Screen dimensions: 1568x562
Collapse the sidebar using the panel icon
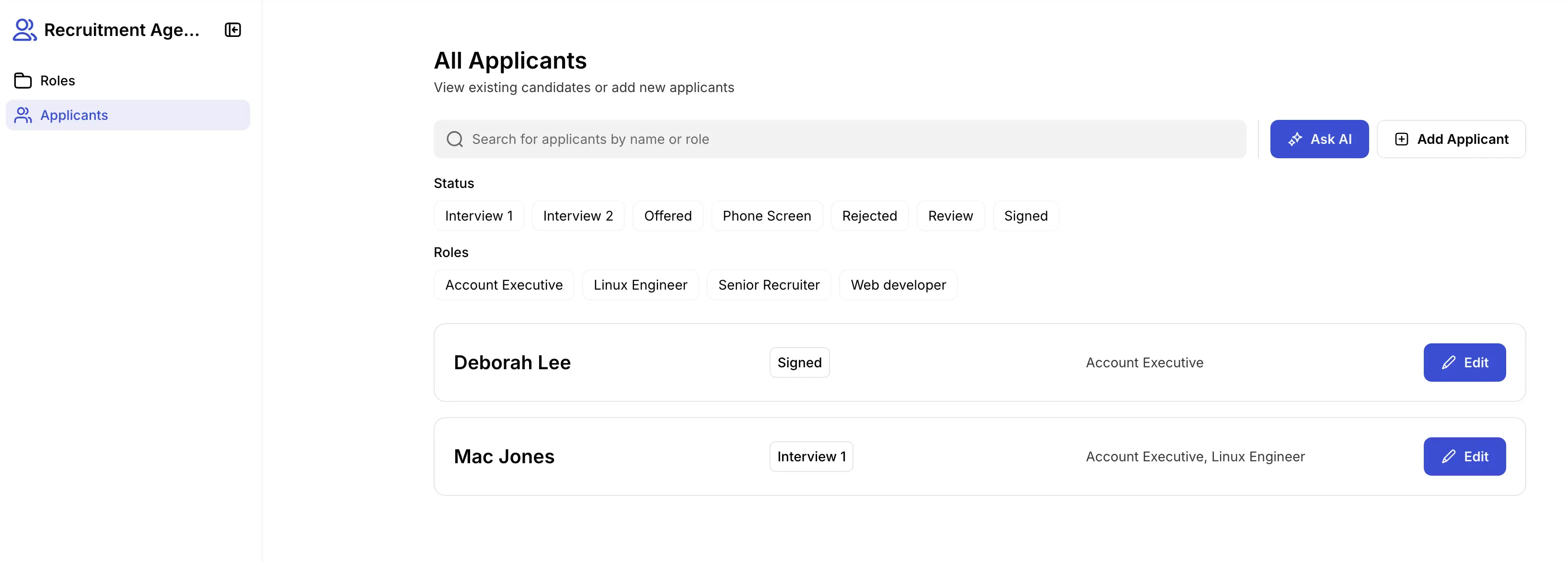pyautogui.click(x=232, y=29)
